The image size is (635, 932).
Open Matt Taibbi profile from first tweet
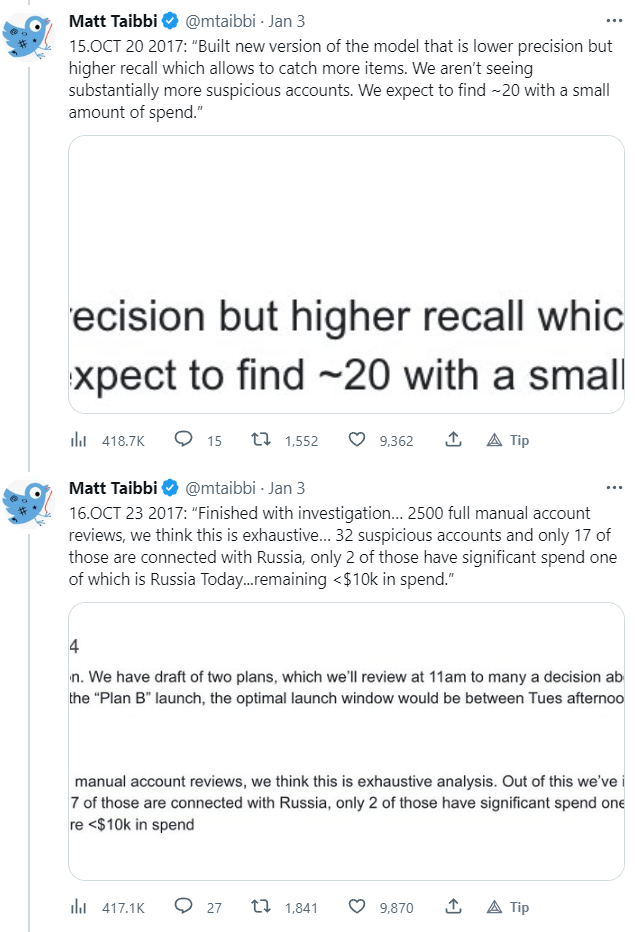(113, 20)
